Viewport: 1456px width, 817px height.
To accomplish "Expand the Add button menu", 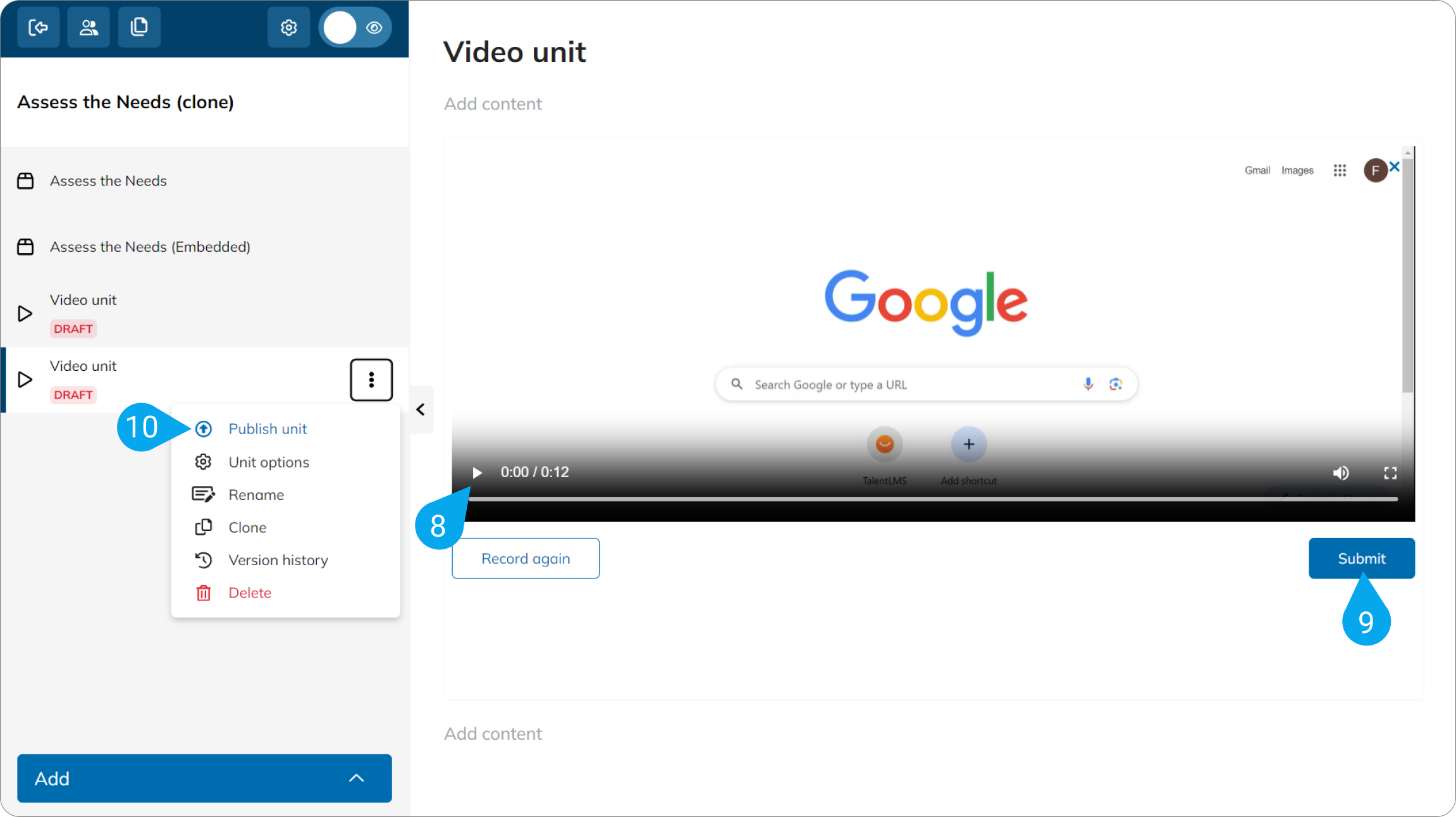I will click(x=204, y=778).
